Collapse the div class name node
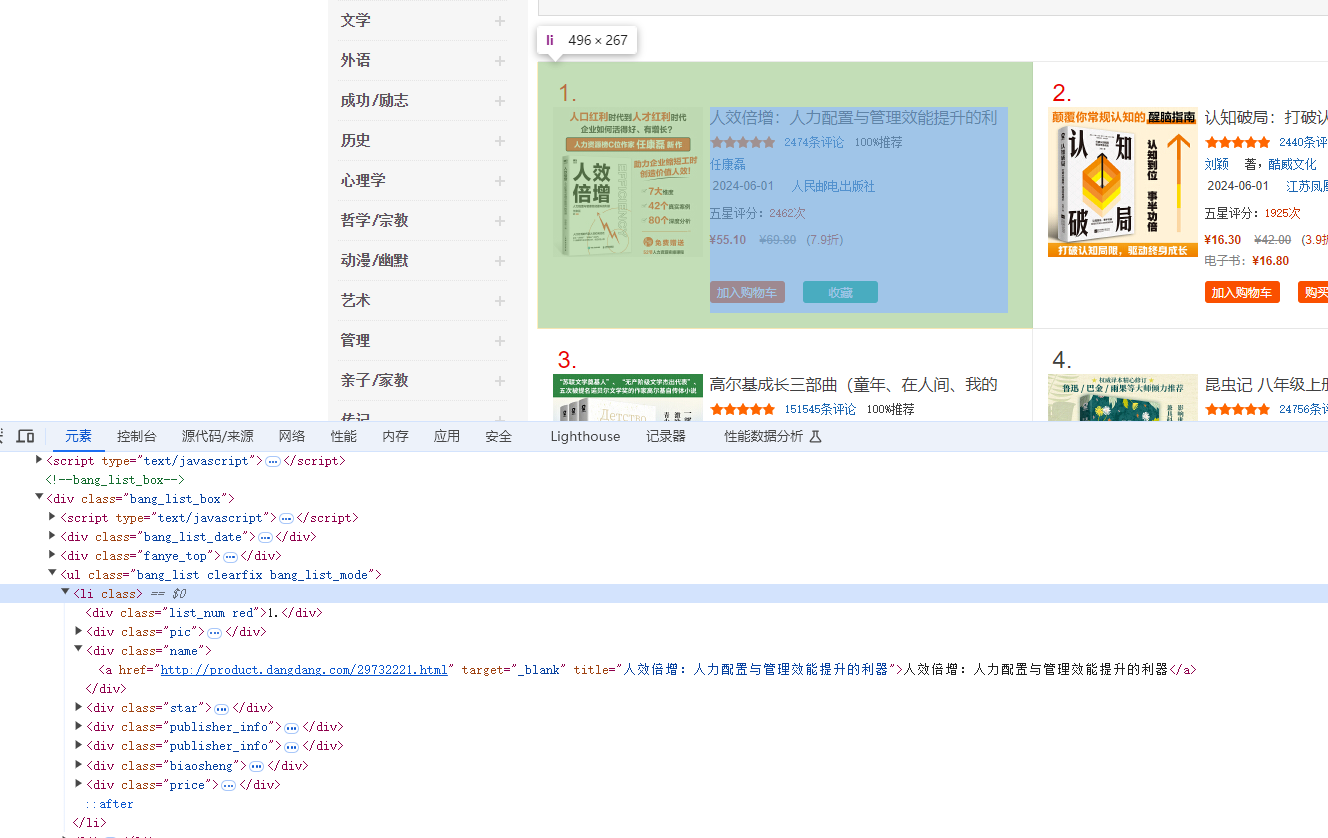The image size is (1328, 838). tap(79, 650)
